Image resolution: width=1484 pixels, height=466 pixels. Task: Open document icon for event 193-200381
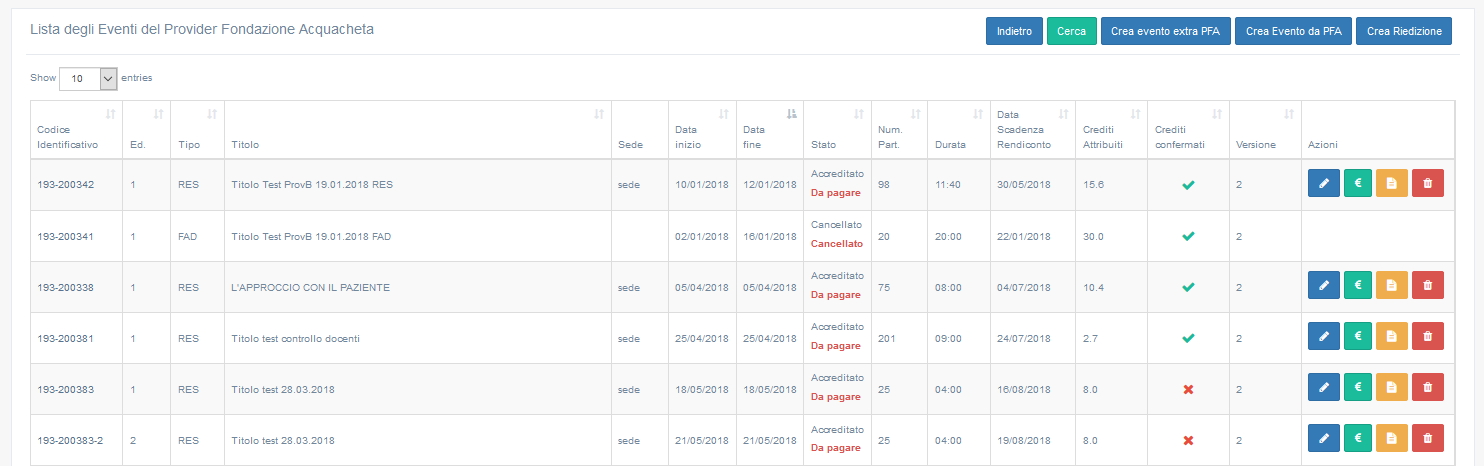pos(1392,337)
